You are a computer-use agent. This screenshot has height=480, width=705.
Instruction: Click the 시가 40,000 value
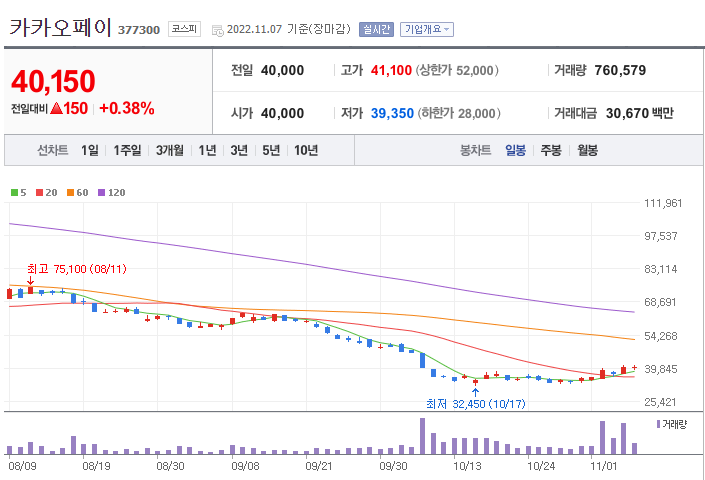tap(282, 113)
